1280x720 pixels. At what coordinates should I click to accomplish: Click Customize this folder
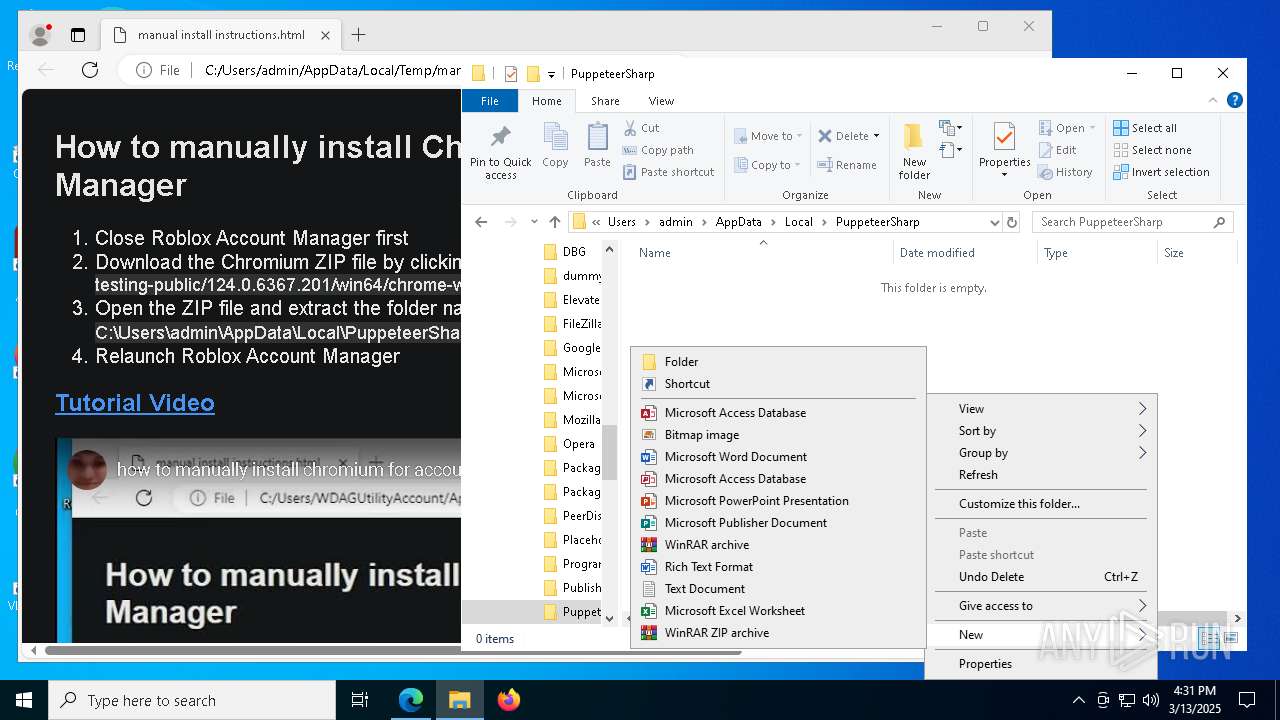pyautogui.click(x=1041, y=504)
